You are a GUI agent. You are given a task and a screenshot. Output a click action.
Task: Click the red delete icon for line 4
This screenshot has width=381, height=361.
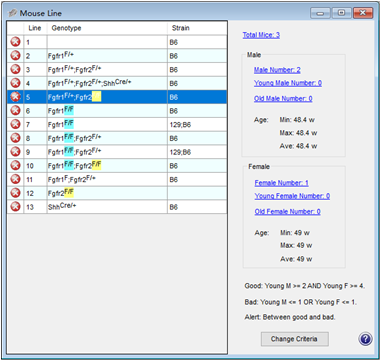(15, 83)
